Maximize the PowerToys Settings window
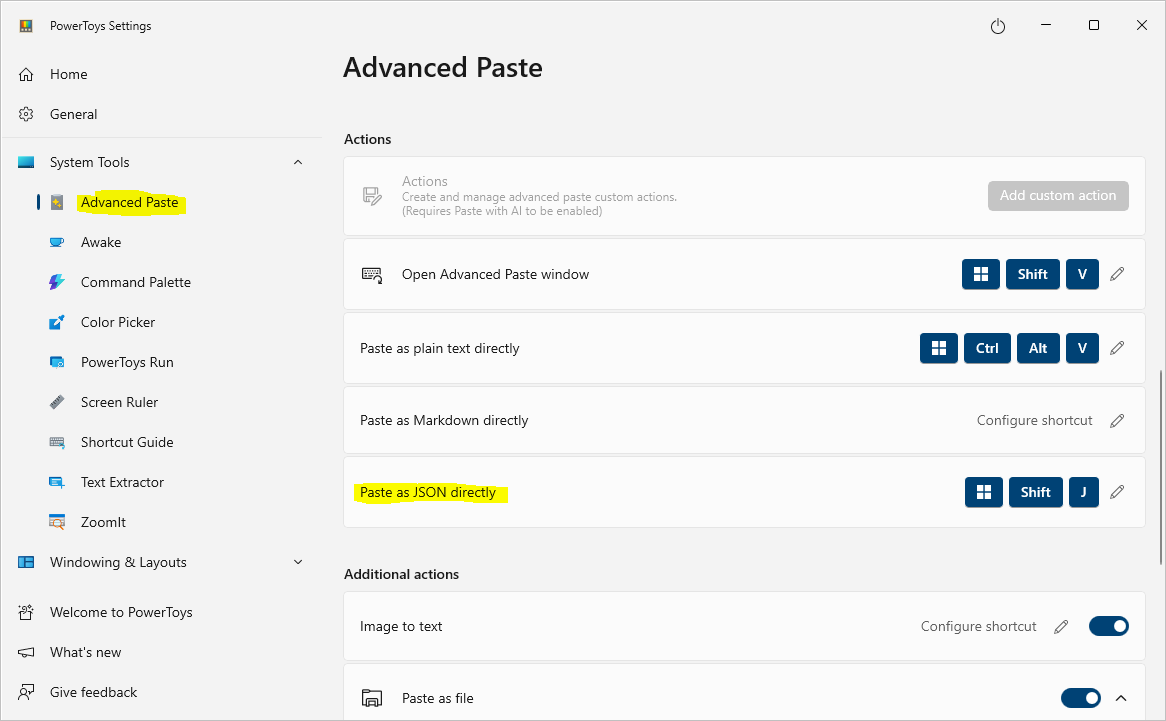This screenshot has width=1166, height=721. (x=1094, y=25)
